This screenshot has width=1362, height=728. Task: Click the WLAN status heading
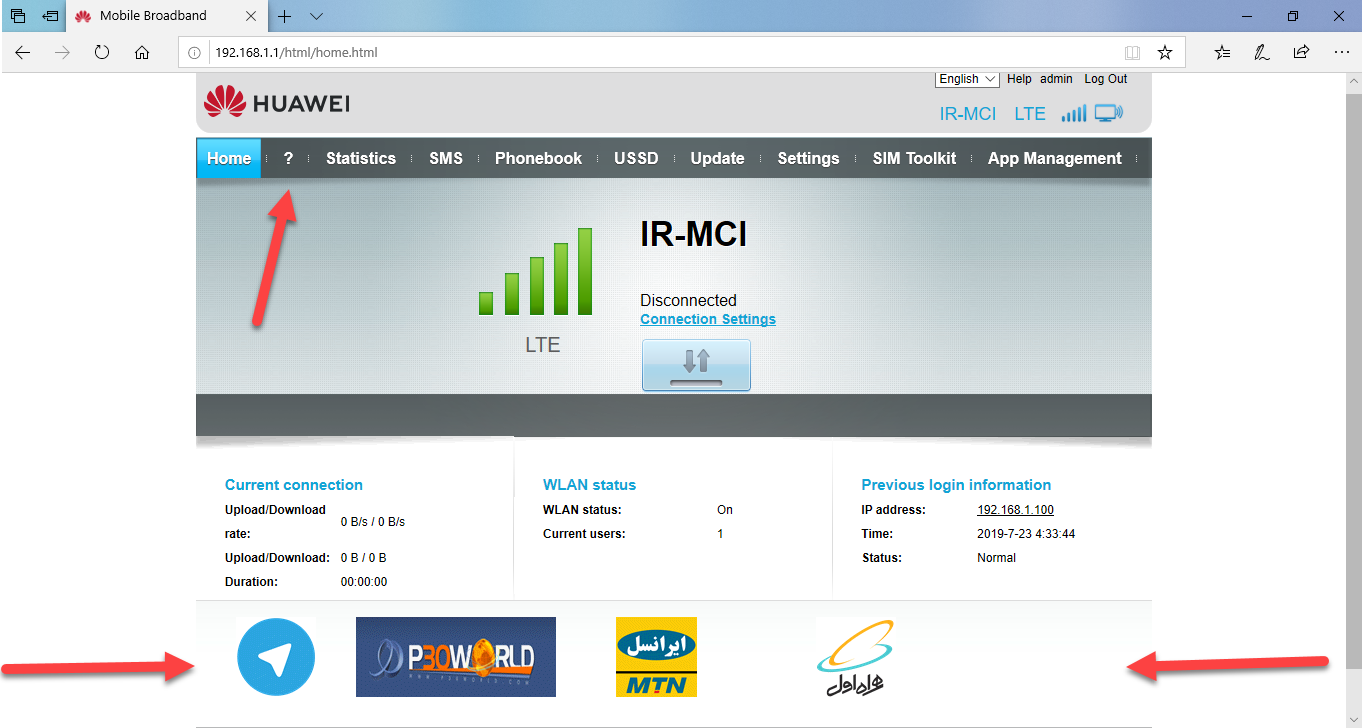[589, 485]
